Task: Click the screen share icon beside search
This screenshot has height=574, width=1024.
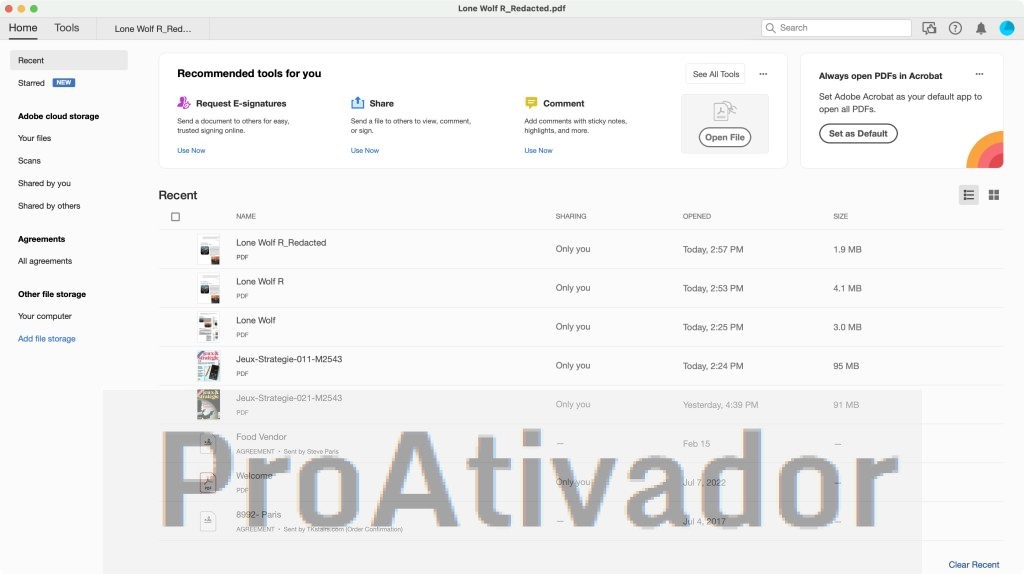Action: pyautogui.click(x=929, y=28)
